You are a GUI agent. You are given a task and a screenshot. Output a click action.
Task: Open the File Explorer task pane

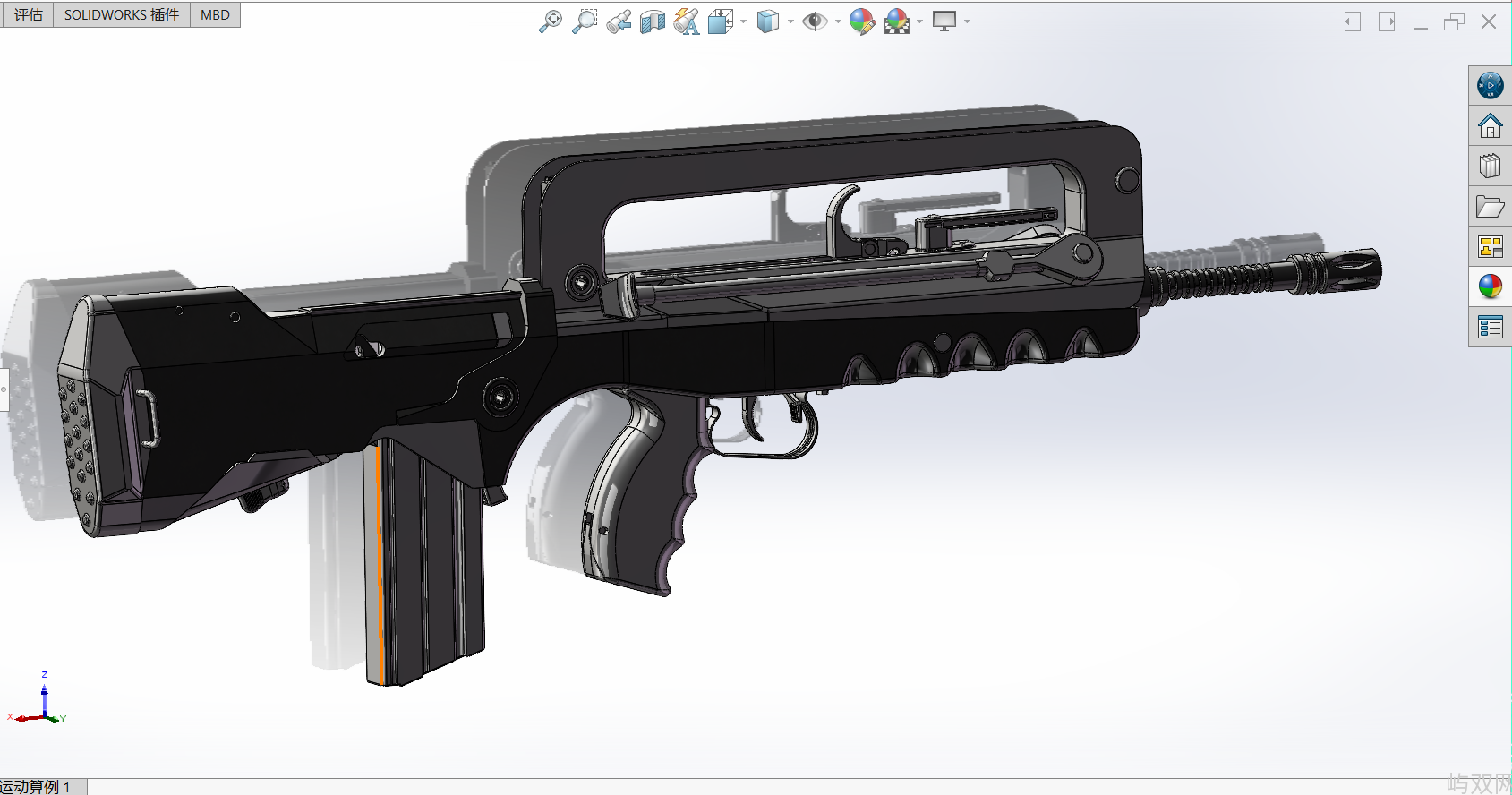pos(1491,206)
